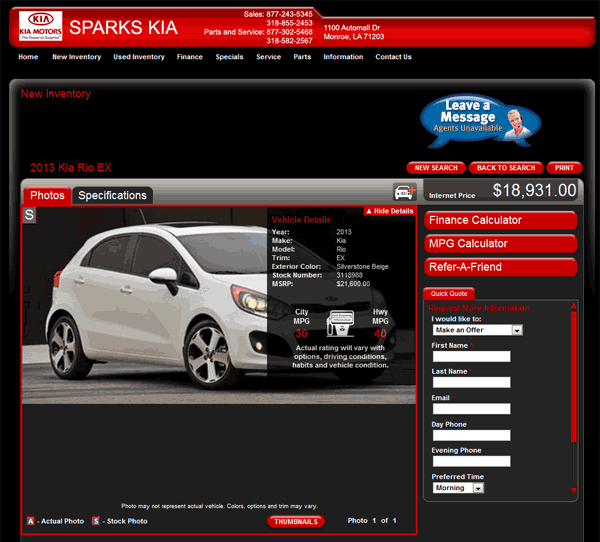
Task: Click the add-vehicle car icon
Action: (405, 191)
